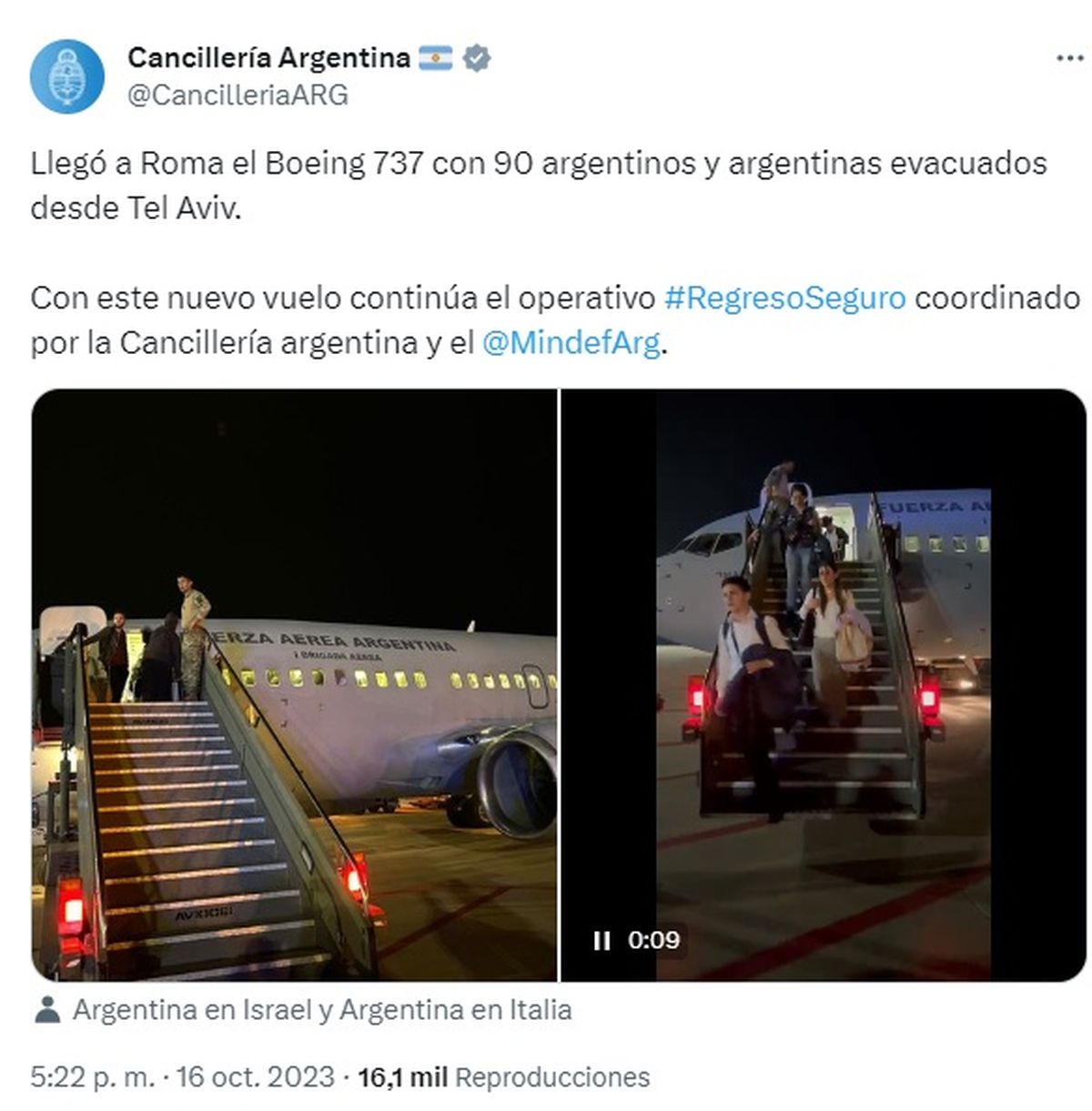This screenshot has width=1092, height=1111.
Task: Open the video of passengers descending stairs
Action: click(823, 684)
